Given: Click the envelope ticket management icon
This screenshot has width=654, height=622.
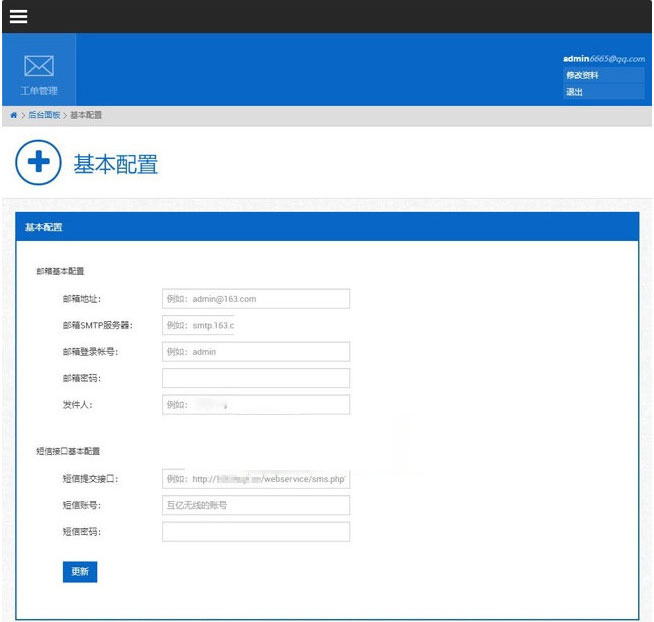Looking at the screenshot, I should 39,66.
